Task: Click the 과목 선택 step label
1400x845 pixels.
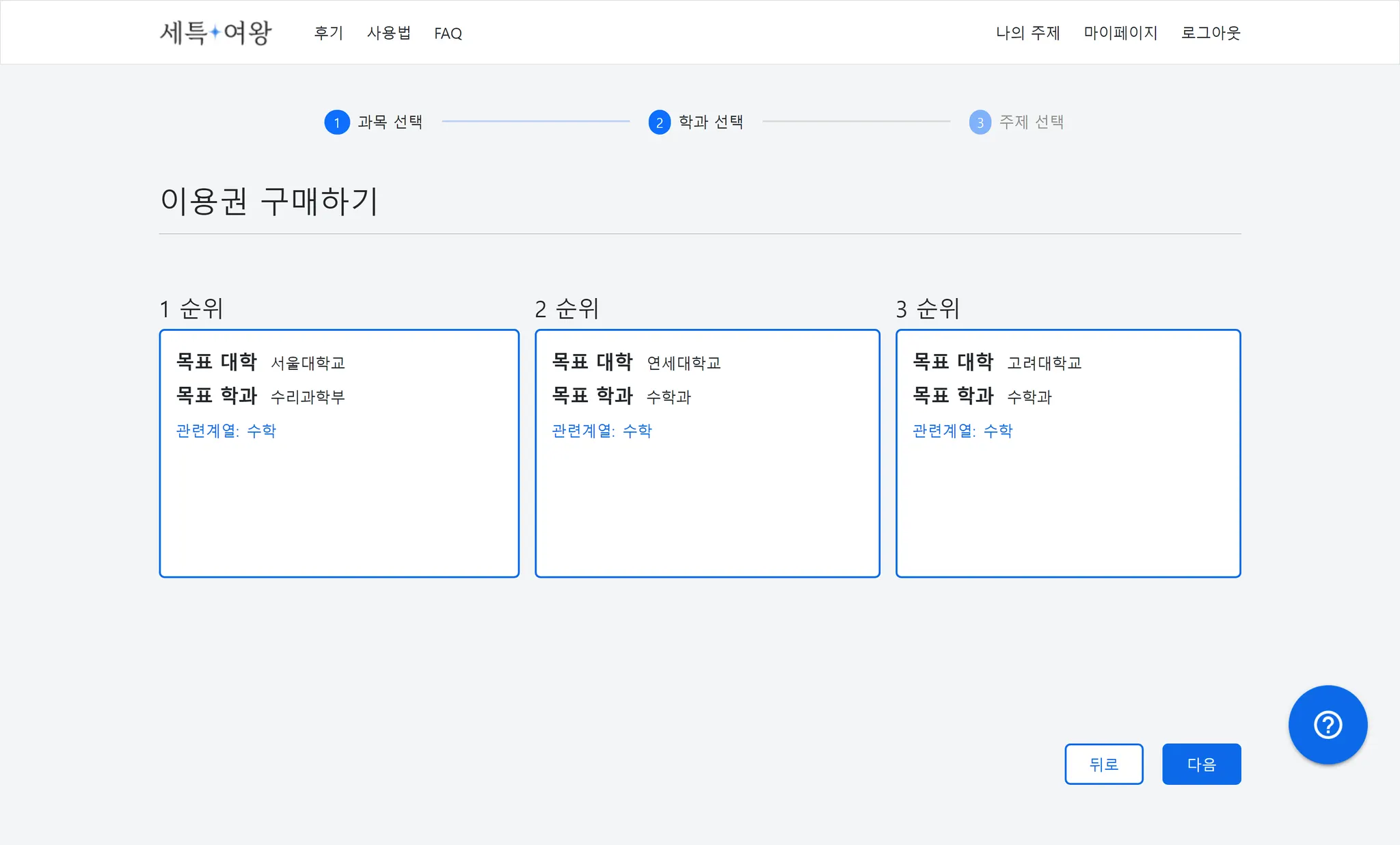Action: coord(390,122)
